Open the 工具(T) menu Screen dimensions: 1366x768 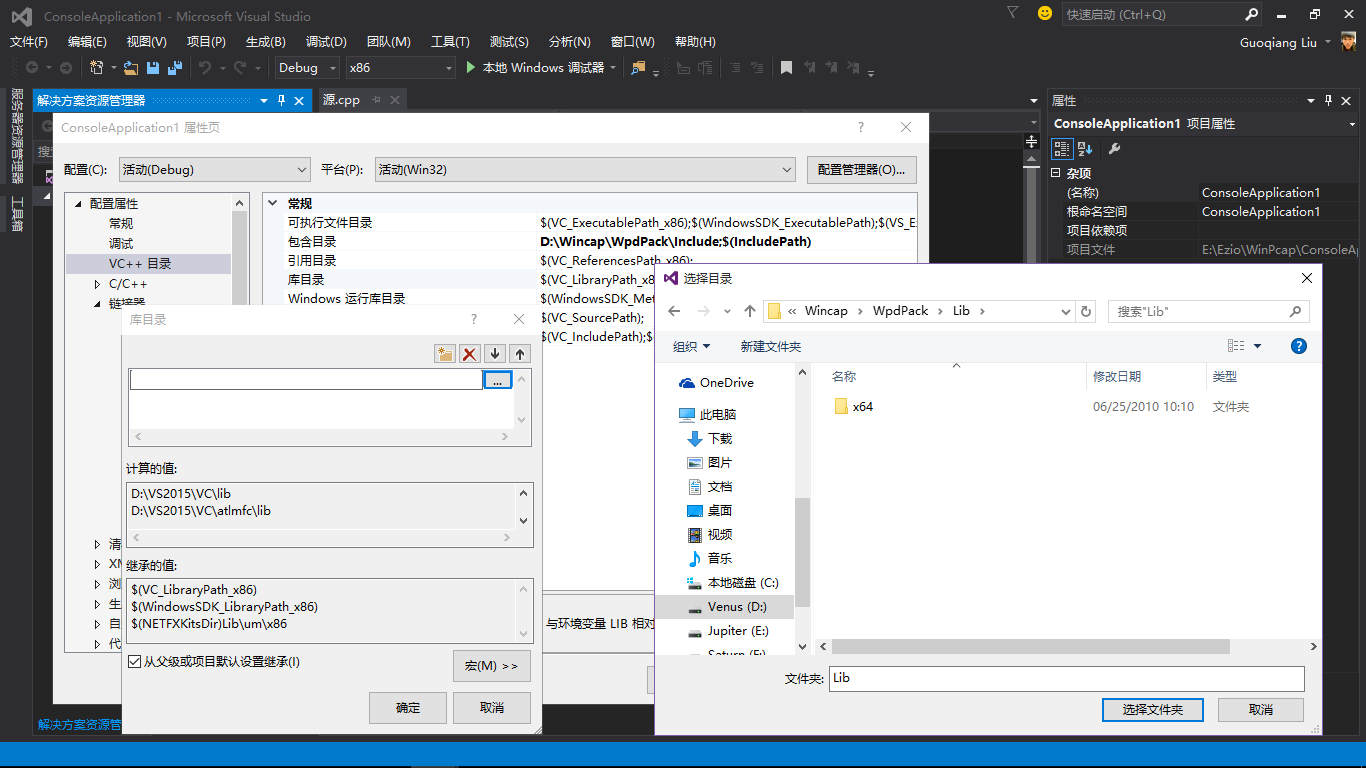450,41
